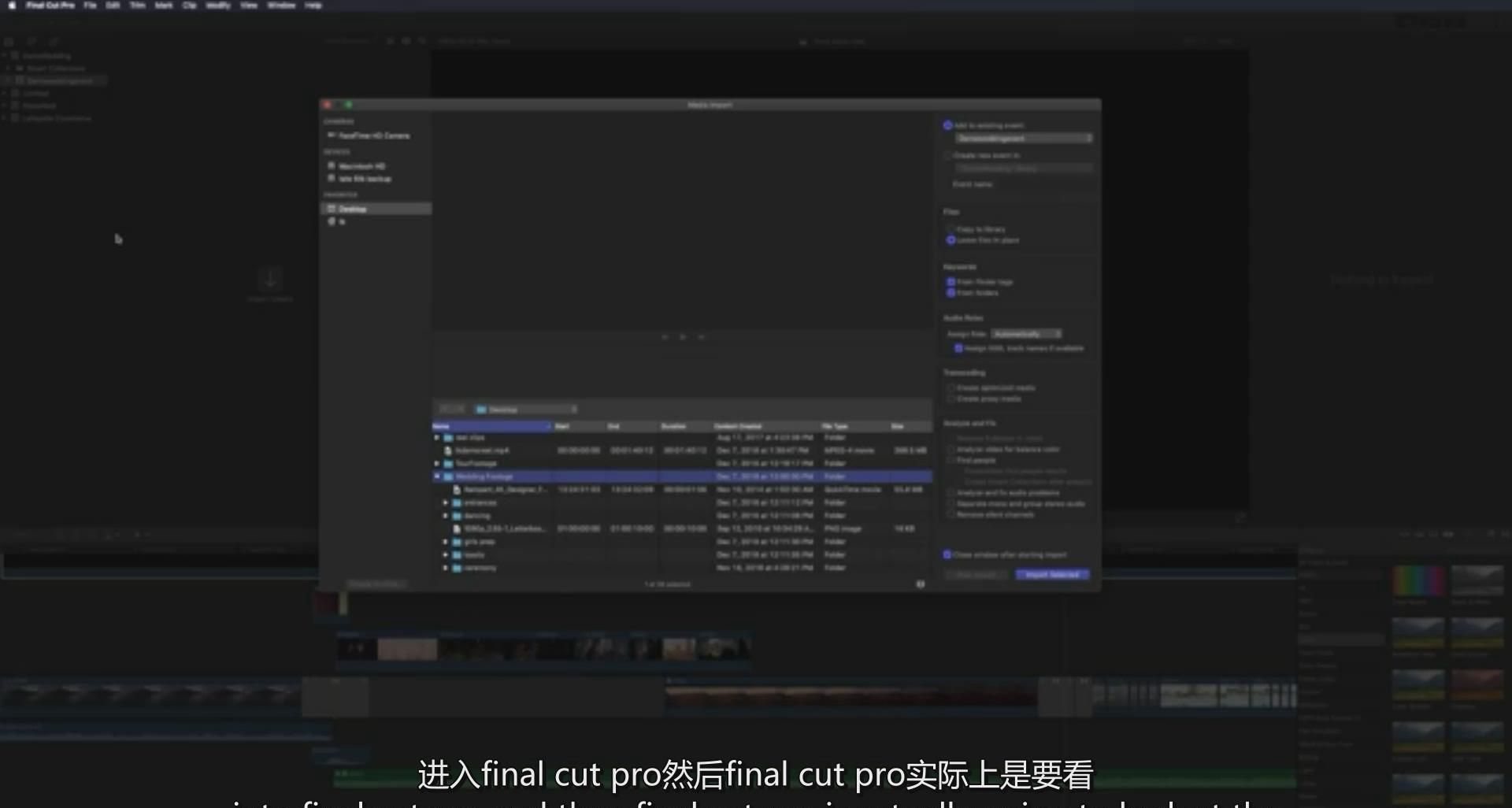Select Copy to library radio option

click(951, 229)
